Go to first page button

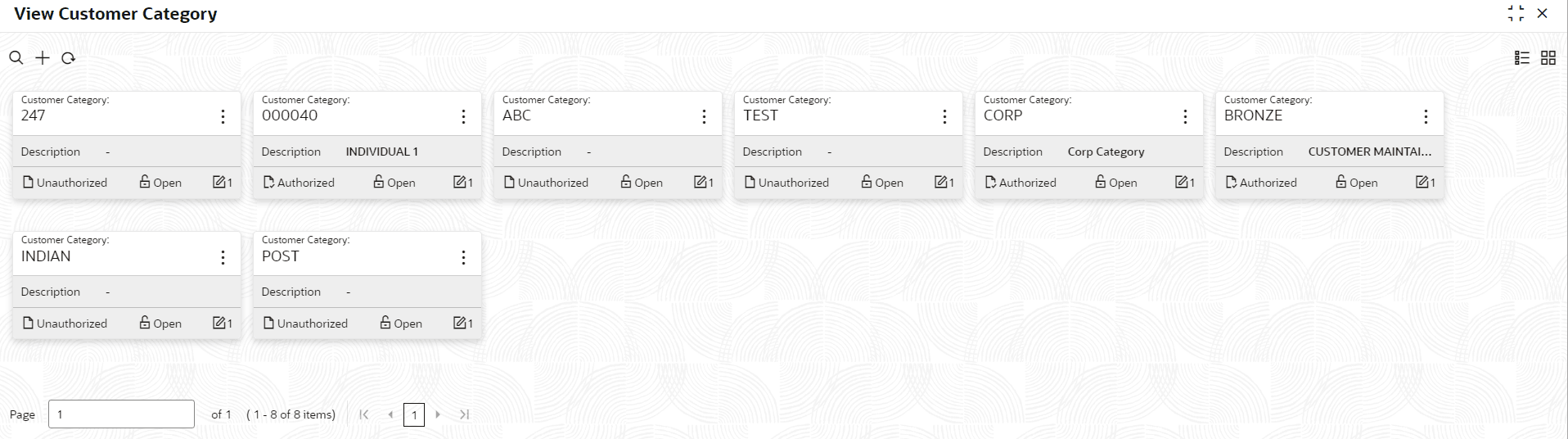(364, 414)
